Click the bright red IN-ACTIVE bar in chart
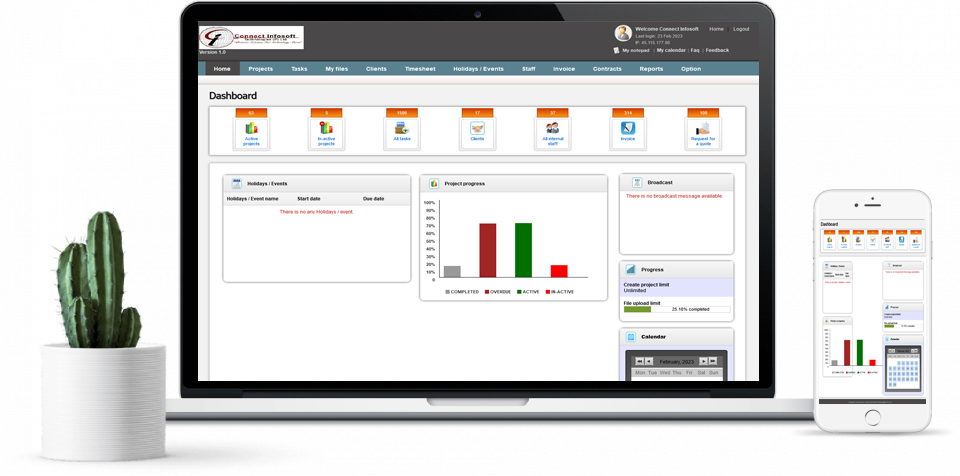 [x=559, y=271]
